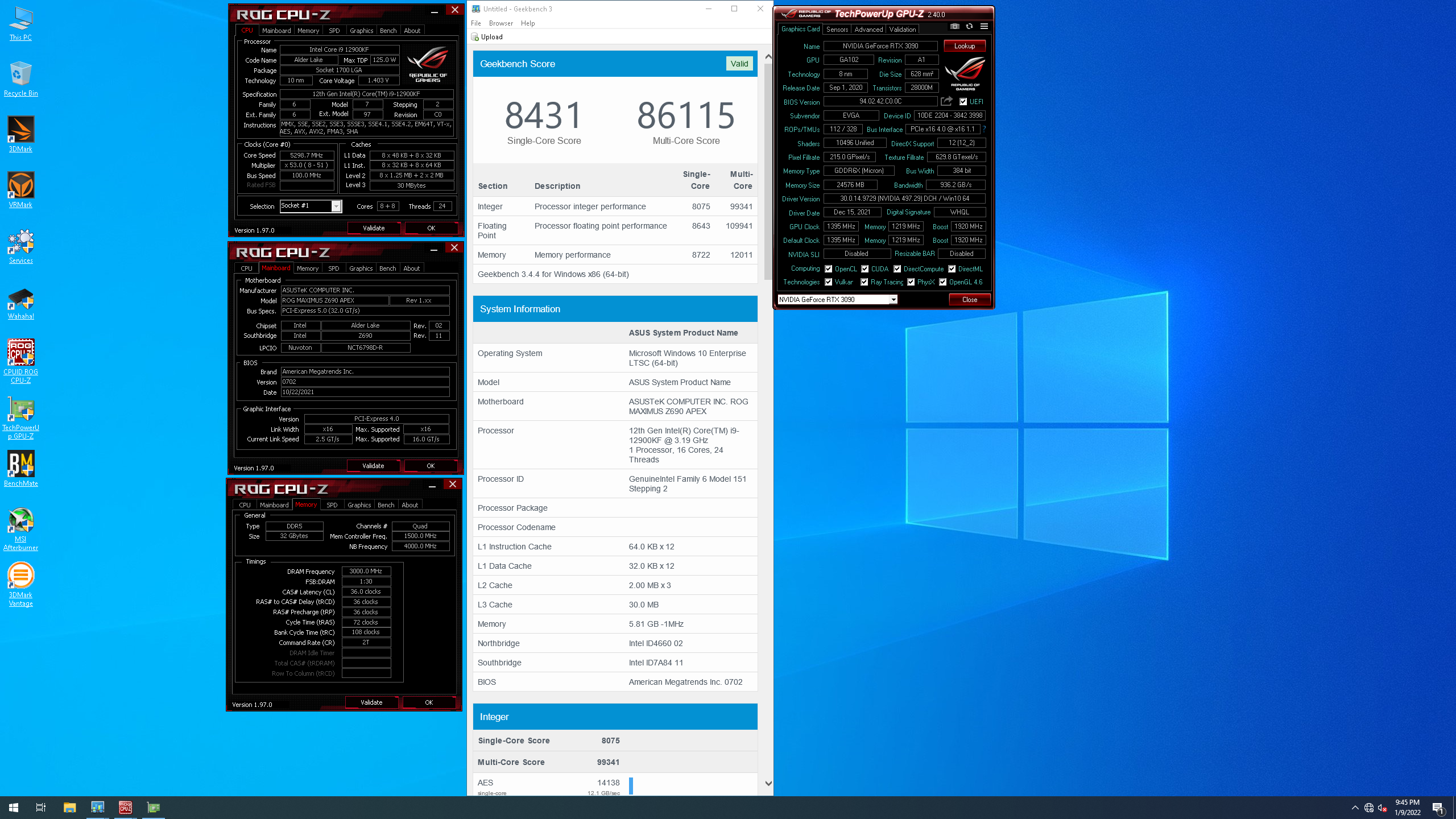Select the MSI Afterburner desktop shortcut

point(20,529)
